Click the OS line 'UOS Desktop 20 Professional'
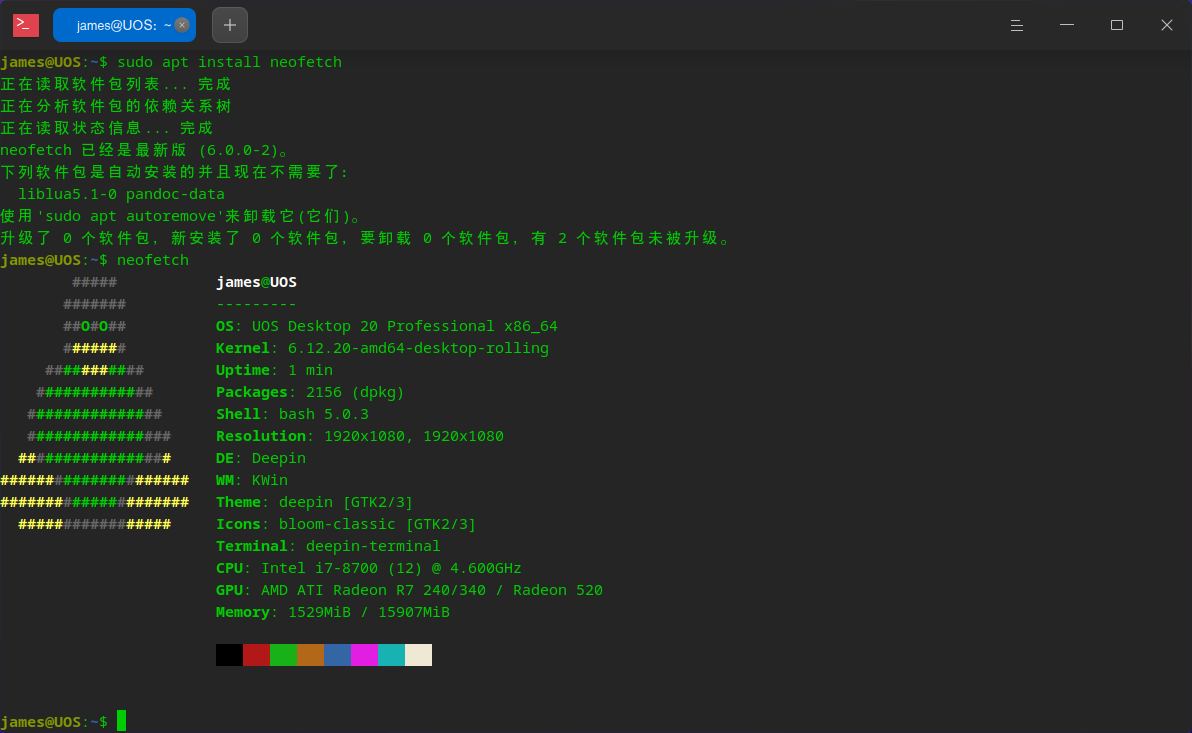This screenshot has height=733, width=1192. (x=386, y=326)
